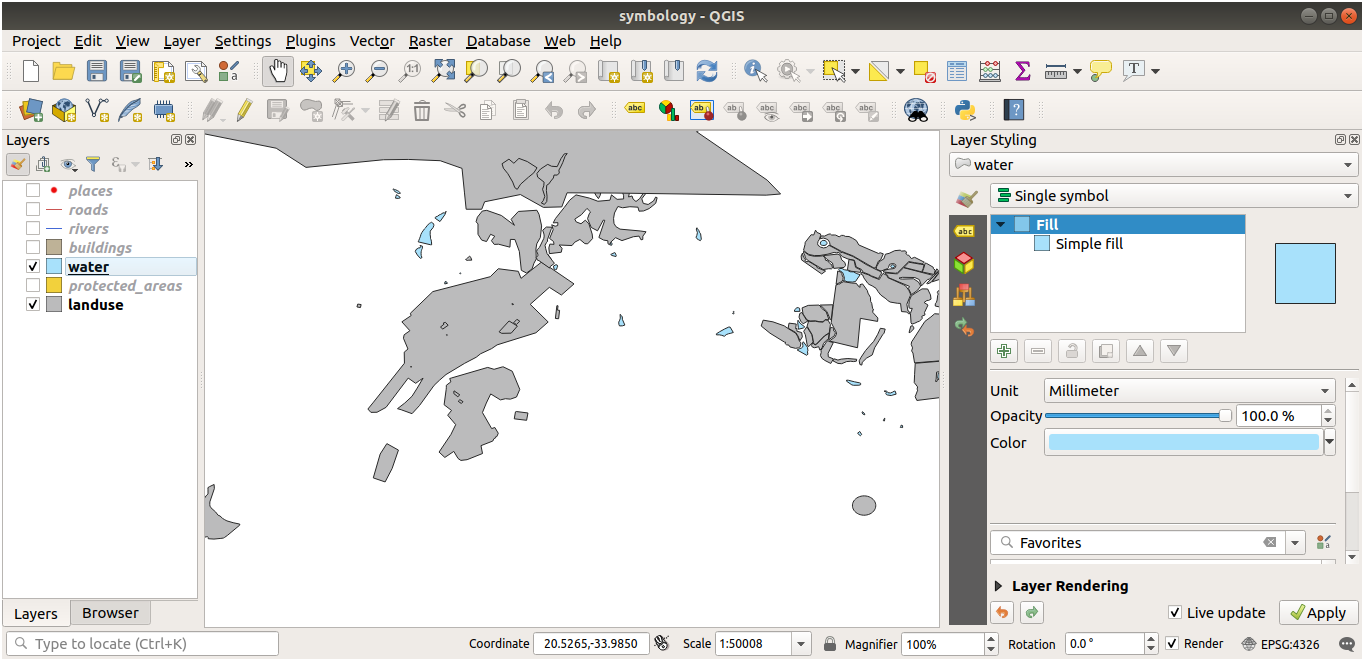This screenshot has height=661, width=1364.
Task: Click the light blue Color swatch
Action: [x=1183, y=443]
